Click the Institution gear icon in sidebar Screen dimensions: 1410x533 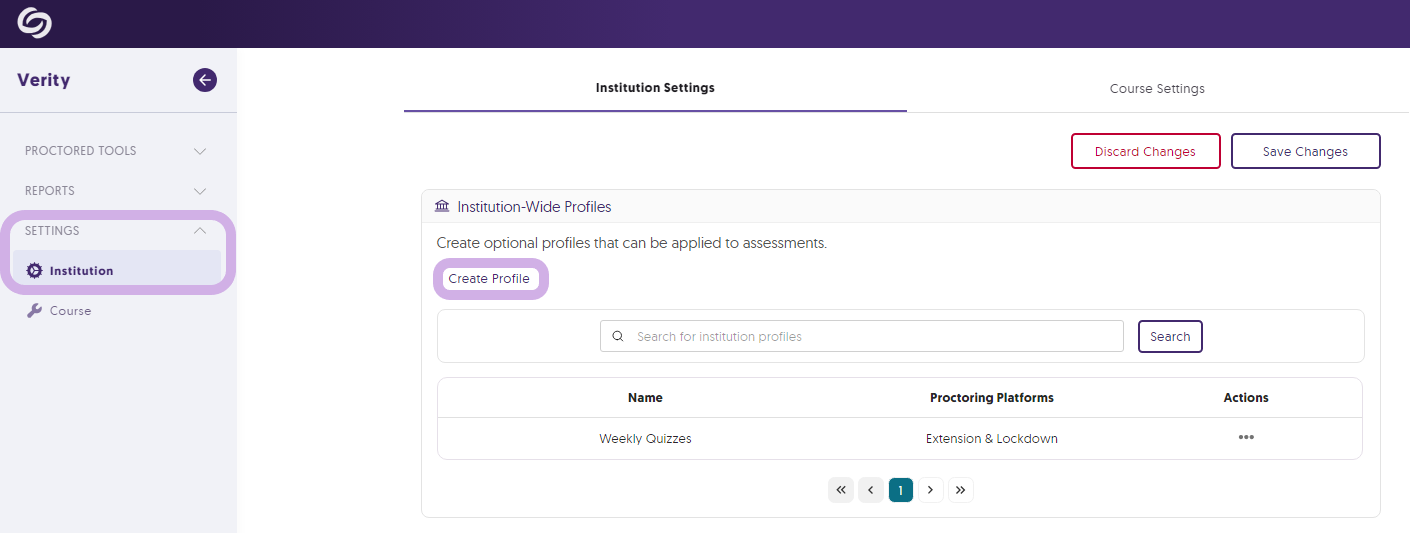point(34,270)
